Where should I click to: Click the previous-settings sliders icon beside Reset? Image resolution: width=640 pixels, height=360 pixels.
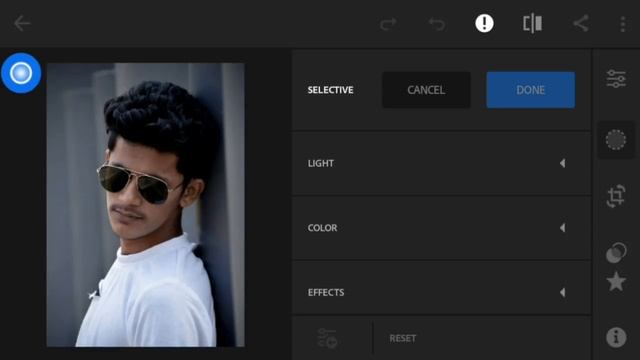tap(327, 338)
